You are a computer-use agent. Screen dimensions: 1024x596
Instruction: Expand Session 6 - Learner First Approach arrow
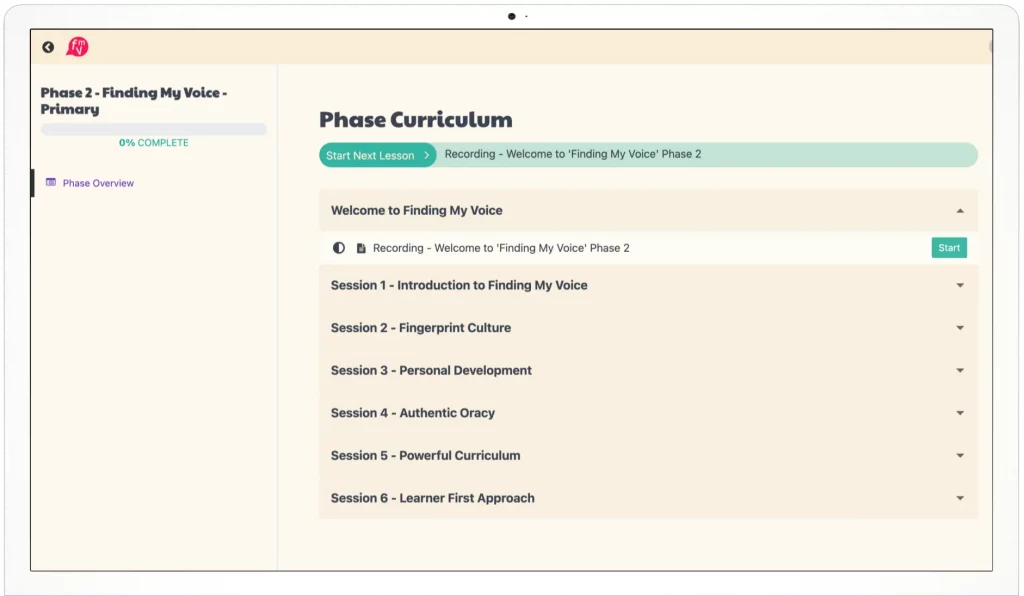(960, 498)
